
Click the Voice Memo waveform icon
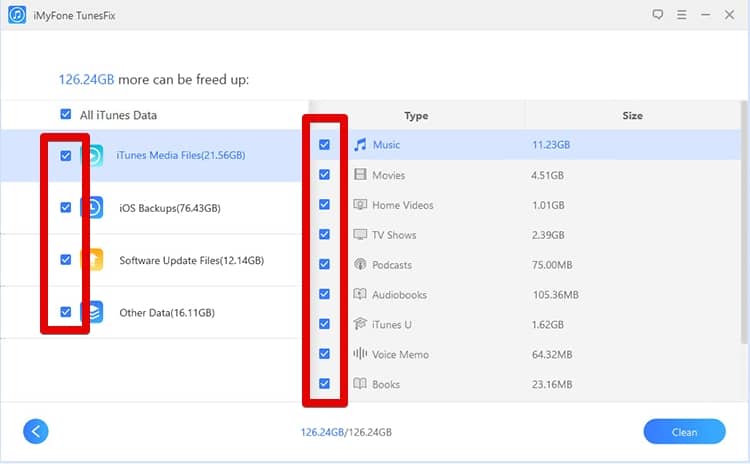click(x=360, y=354)
